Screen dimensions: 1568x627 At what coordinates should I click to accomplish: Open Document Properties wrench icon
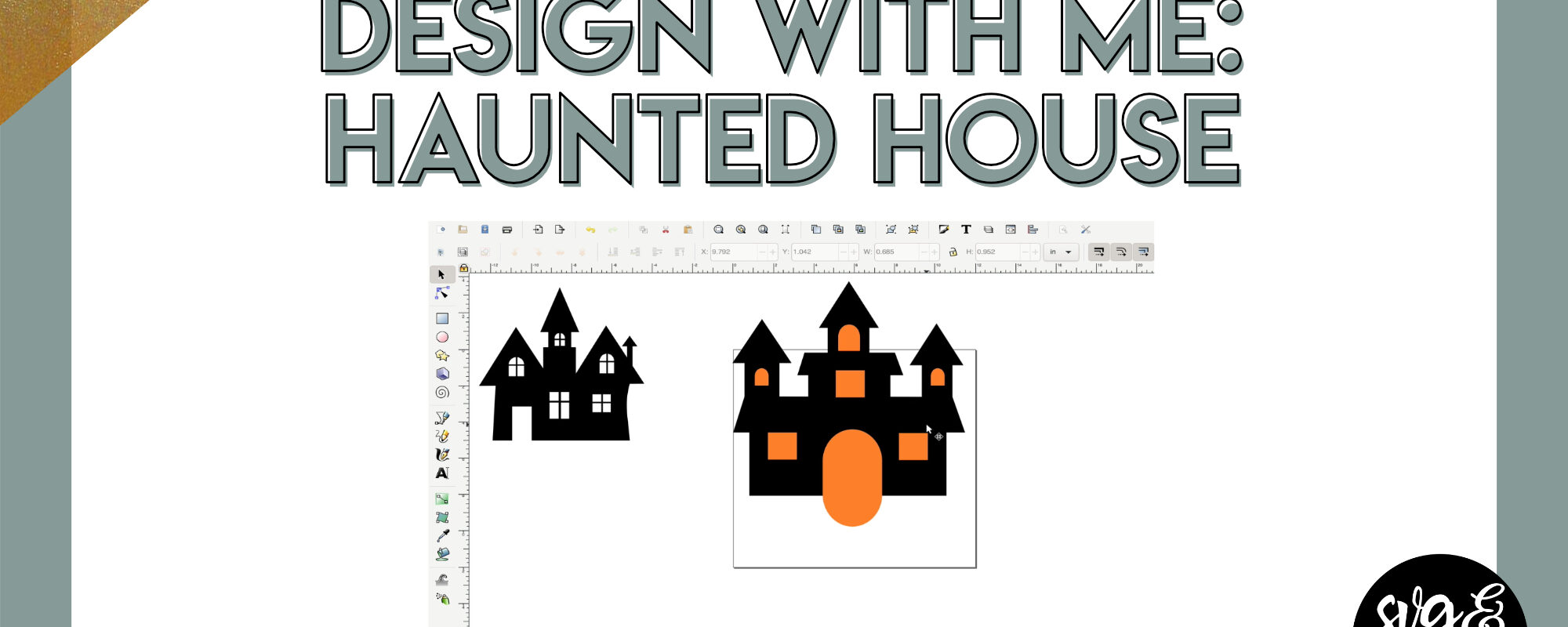pyautogui.click(x=1086, y=230)
